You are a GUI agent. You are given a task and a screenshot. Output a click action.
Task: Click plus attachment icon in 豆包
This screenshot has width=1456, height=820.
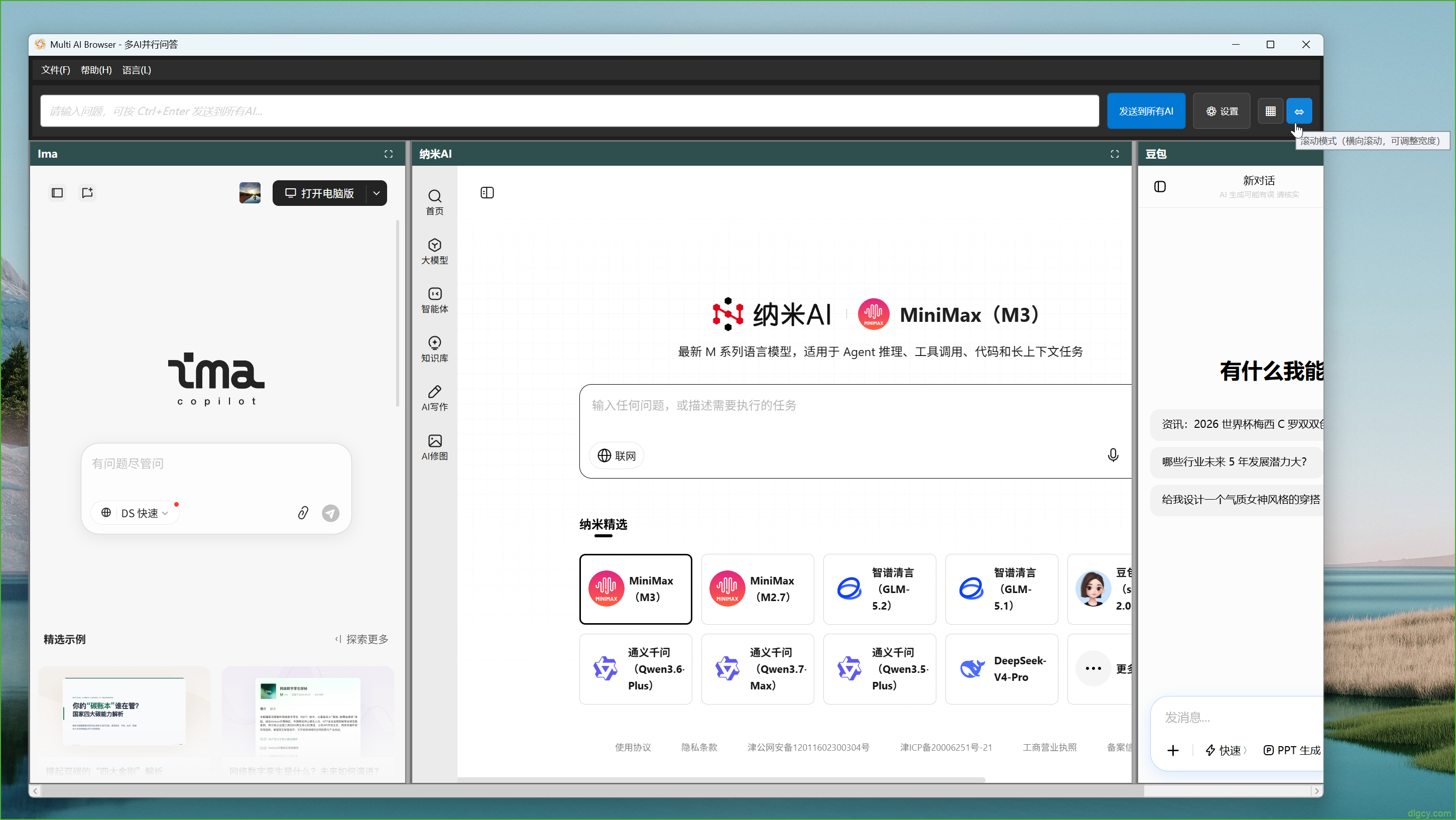[1173, 750]
